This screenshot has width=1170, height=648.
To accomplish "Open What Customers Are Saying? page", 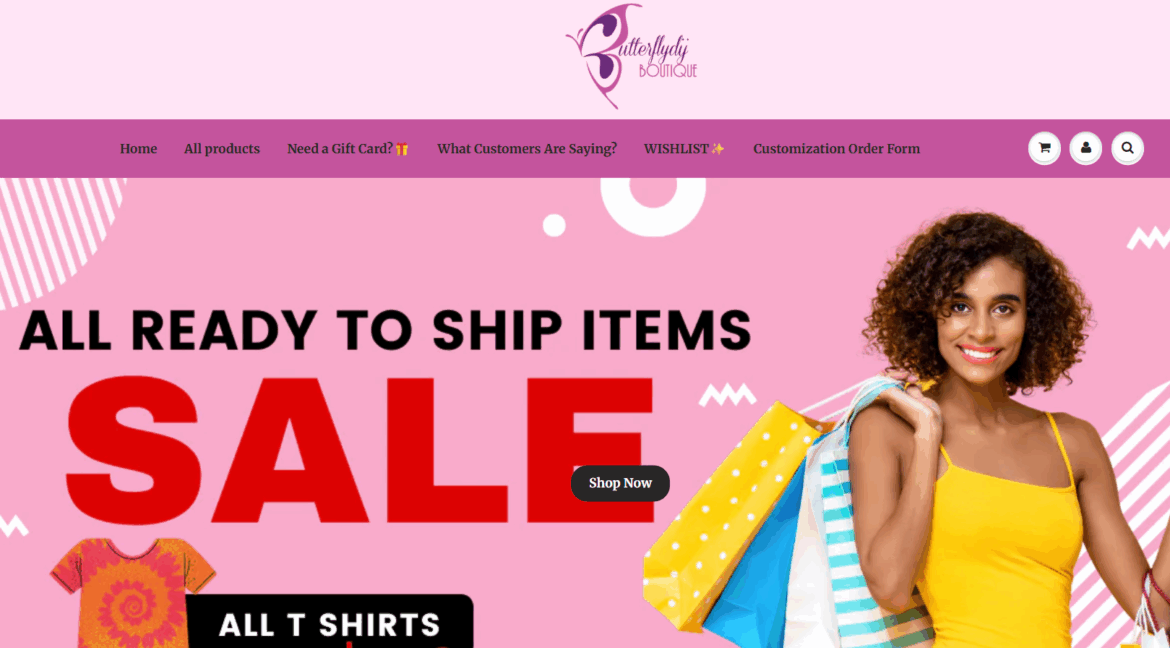I will 527,149.
